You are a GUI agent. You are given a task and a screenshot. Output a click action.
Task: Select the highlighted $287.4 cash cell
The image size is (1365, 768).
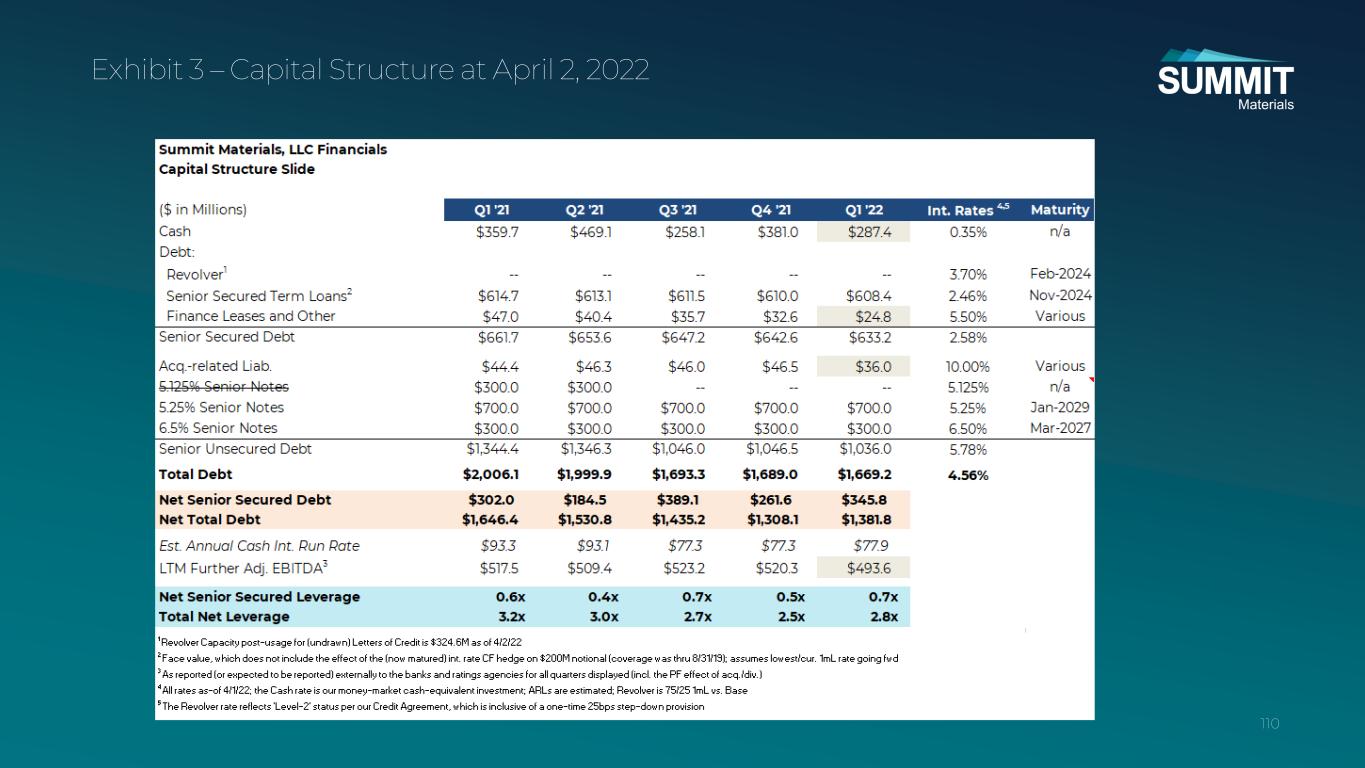tap(864, 232)
